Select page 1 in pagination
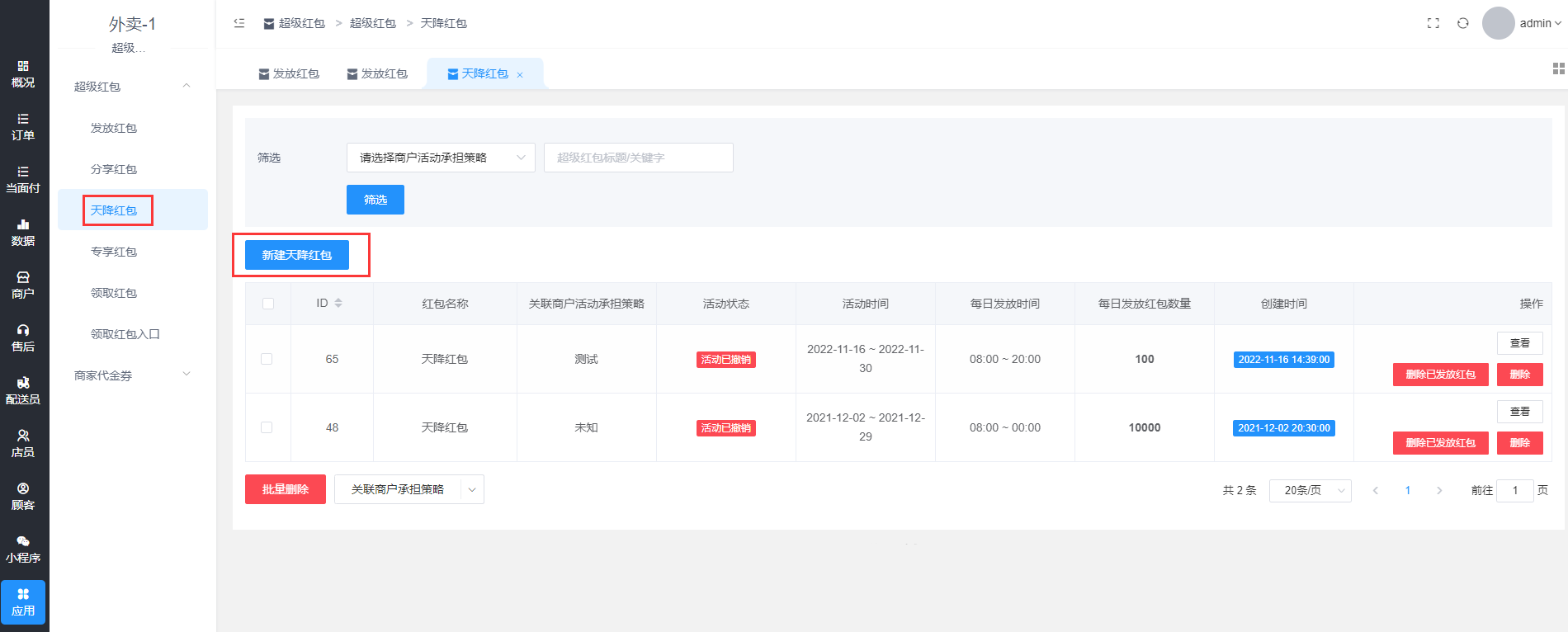 [1408, 490]
